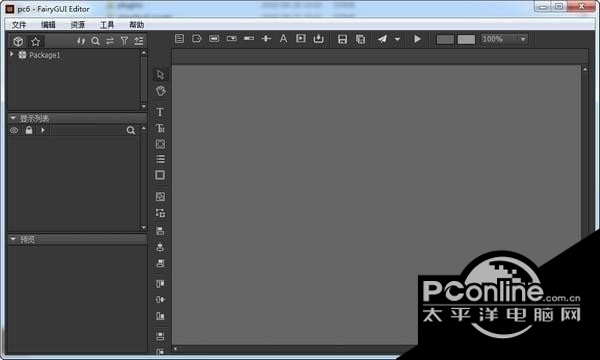
Task: Click the canvas horizontal scrollbar left arrow
Action: click(176, 349)
